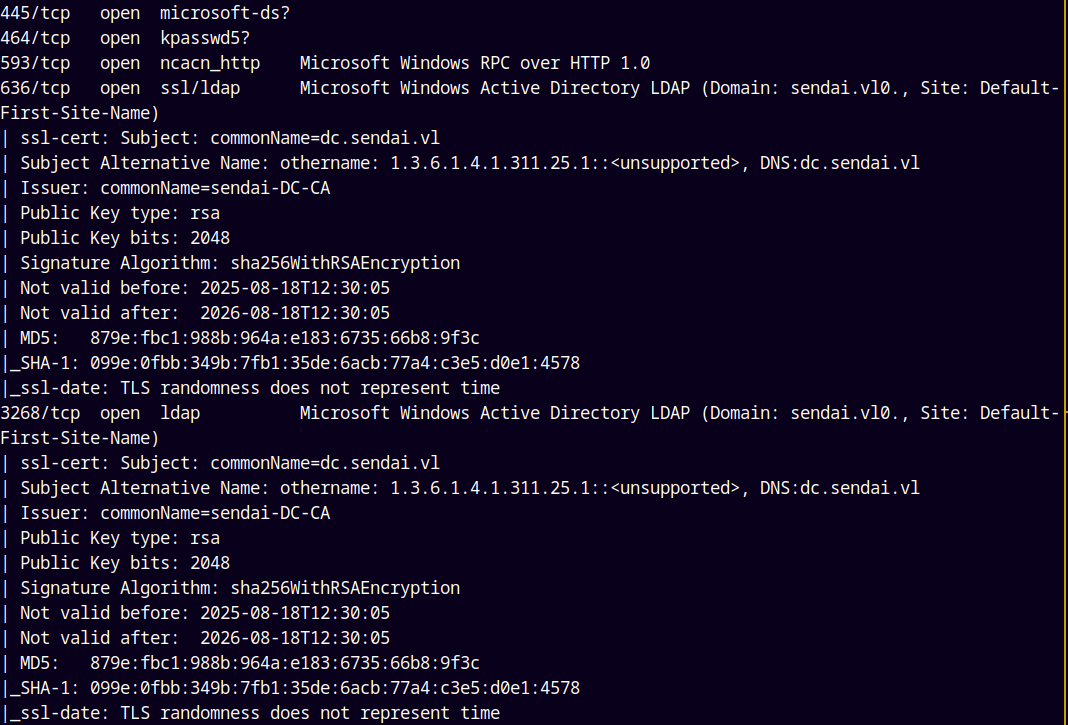Click sha256WithRSAEncryption algorithm under port 636
Screen dimensions: 1068x725
[345, 263]
